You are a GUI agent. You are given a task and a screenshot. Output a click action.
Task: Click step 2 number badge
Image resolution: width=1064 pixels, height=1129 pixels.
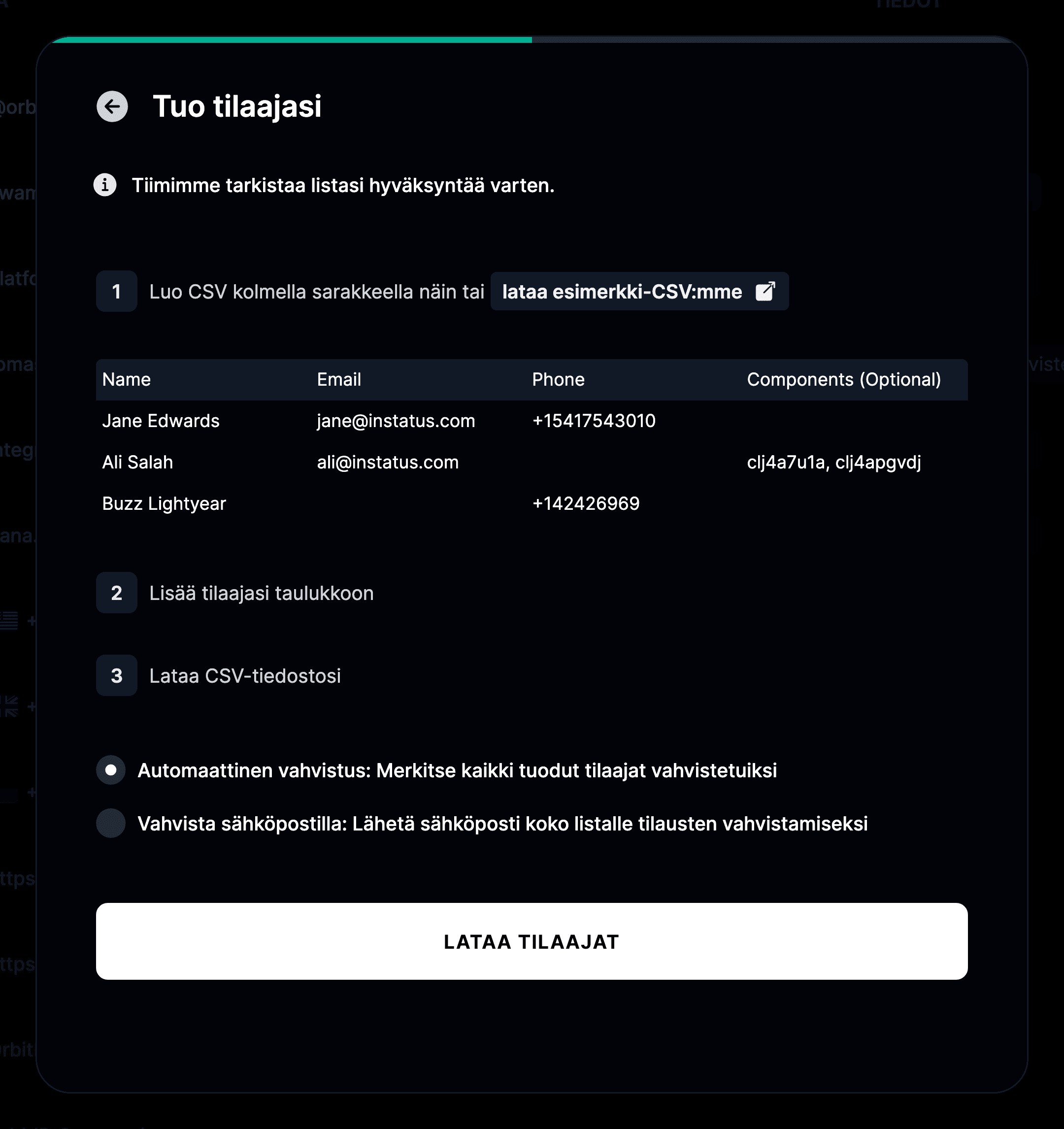[116, 593]
